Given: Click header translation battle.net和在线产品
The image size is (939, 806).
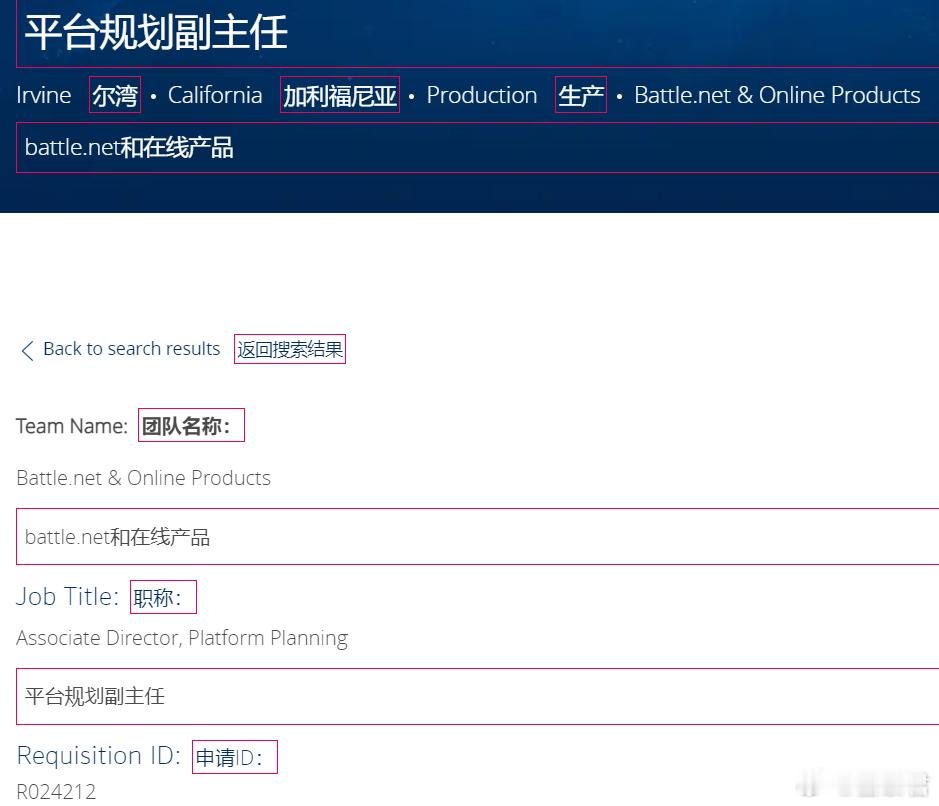Looking at the screenshot, I should (129, 147).
